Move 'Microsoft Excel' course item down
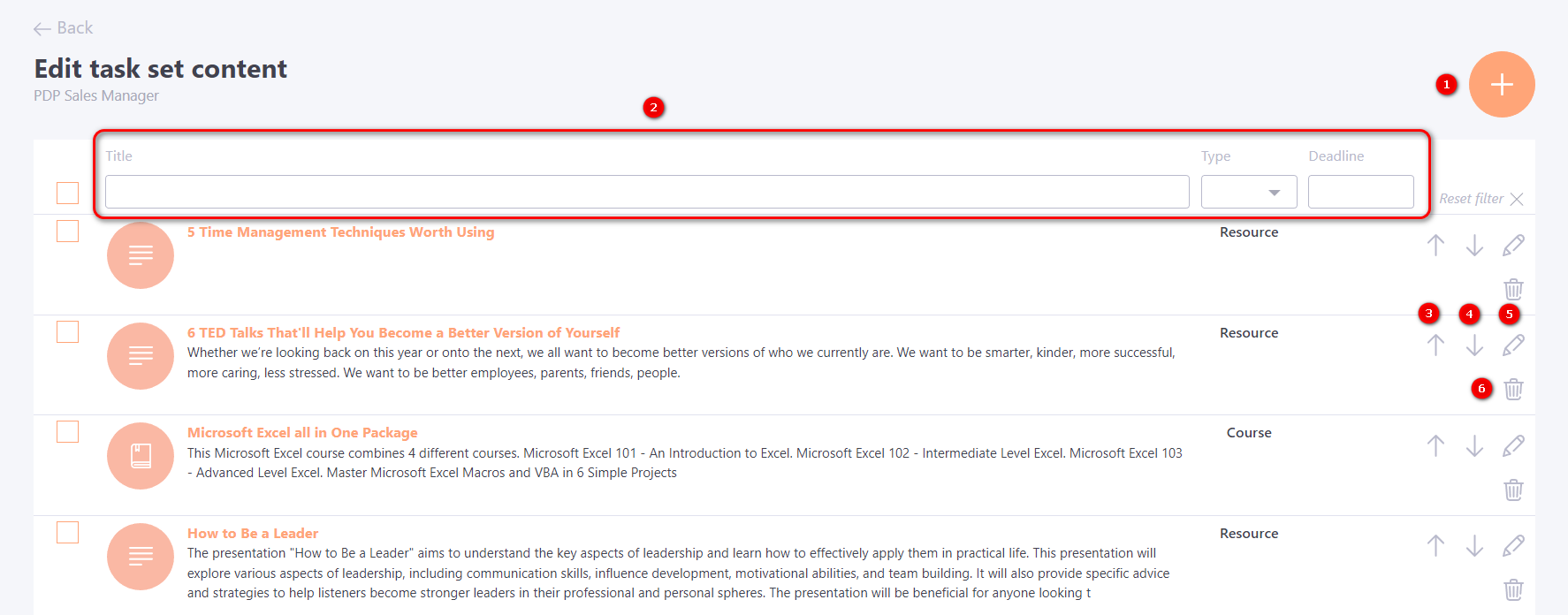This screenshot has height=615, width=1568. [x=1474, y=445]
